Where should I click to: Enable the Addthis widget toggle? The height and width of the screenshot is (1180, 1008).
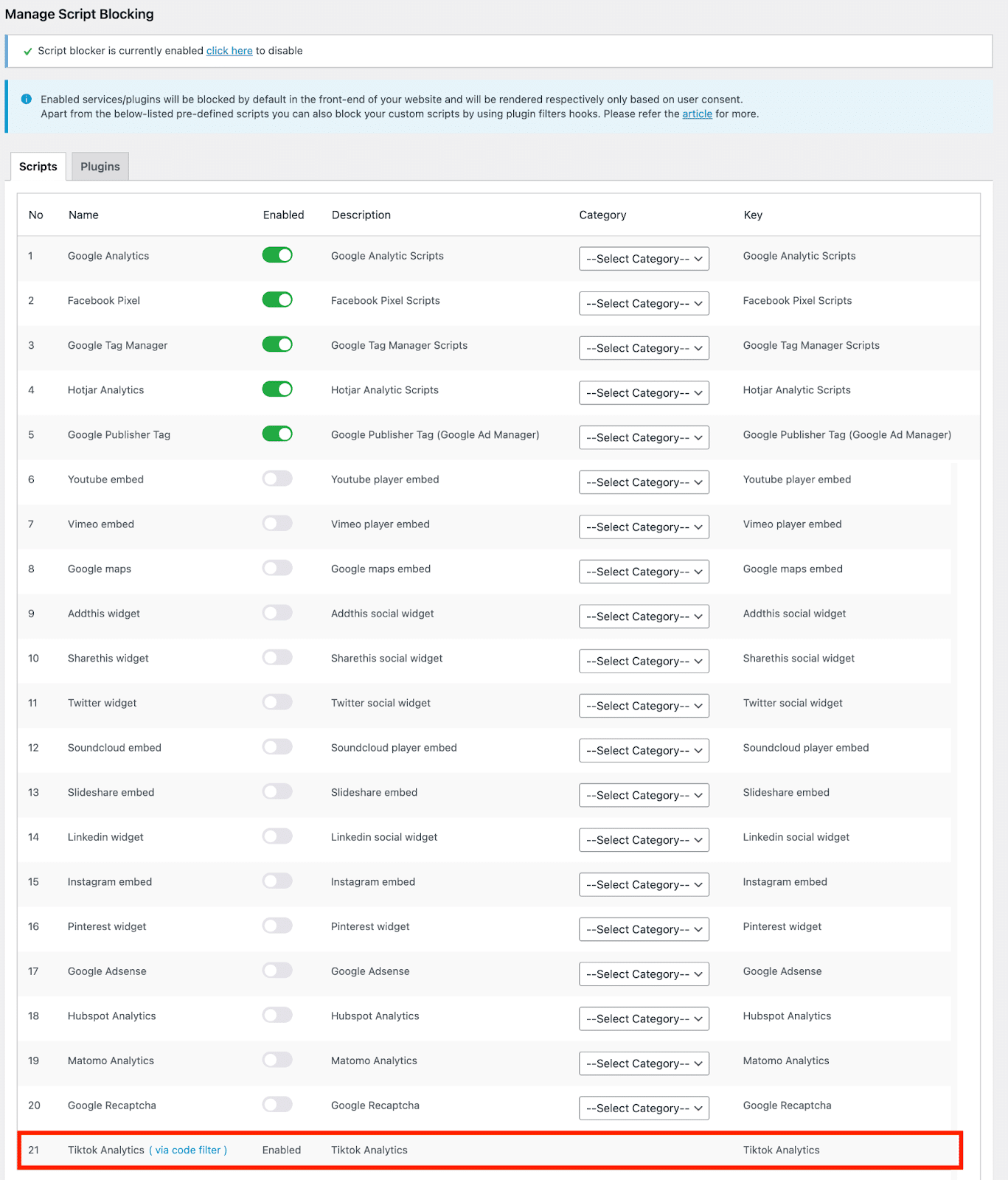pos(277,613)
